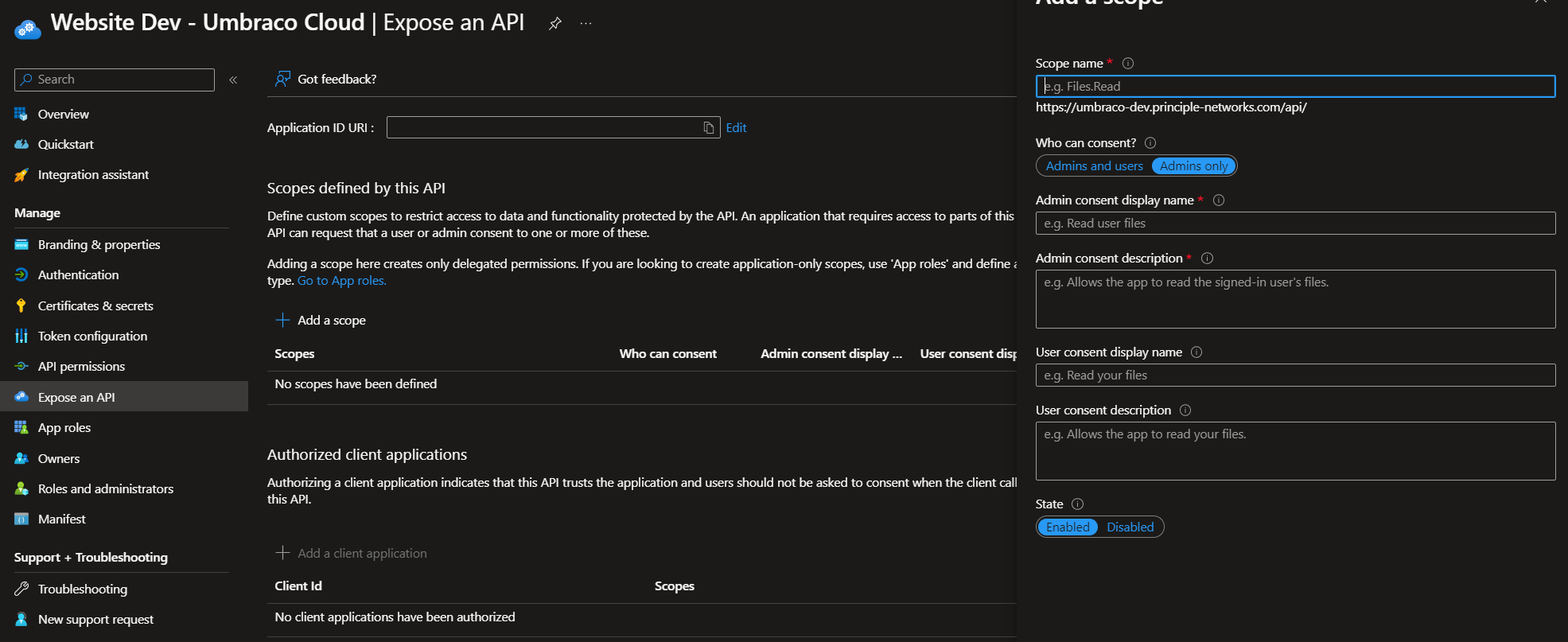Follow the Go to App roles link
The height and width of the screenshot is (642, 1568).
coord(342,281)
